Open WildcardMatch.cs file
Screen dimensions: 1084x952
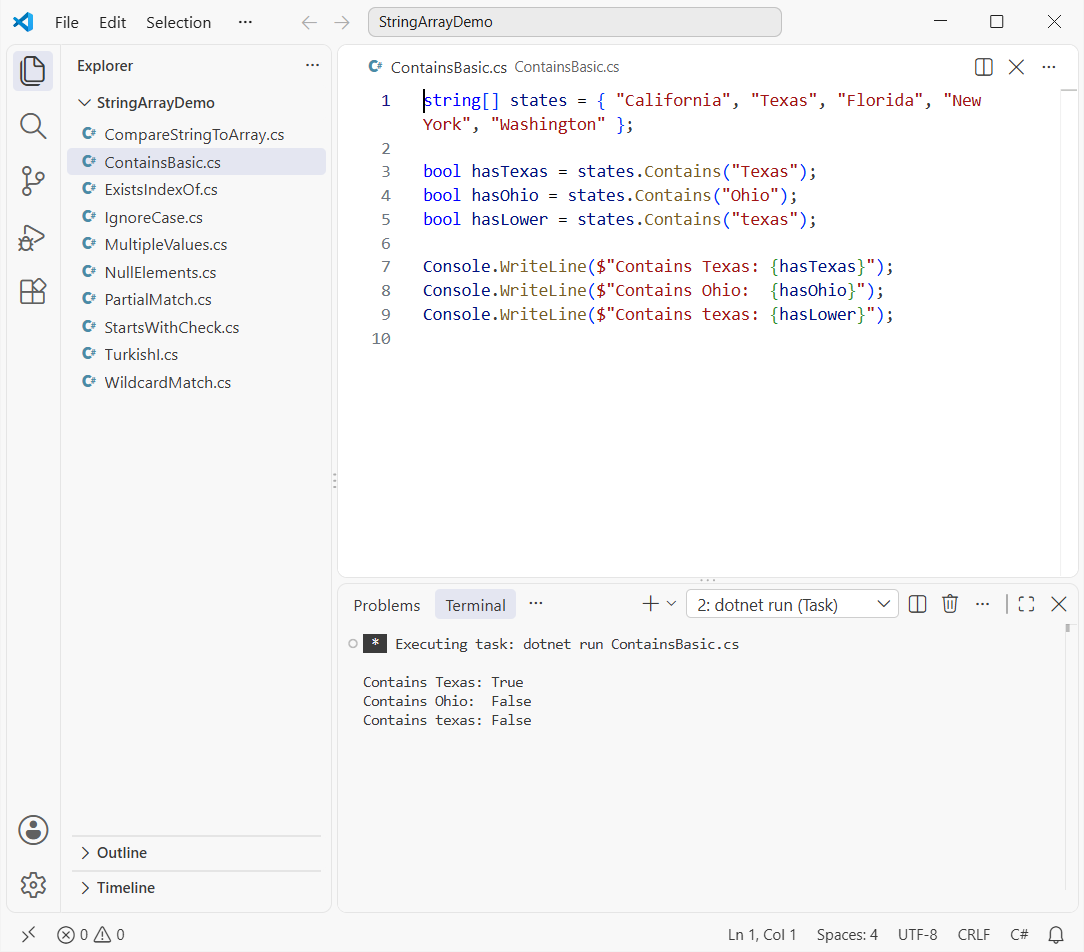click(196, 382)
